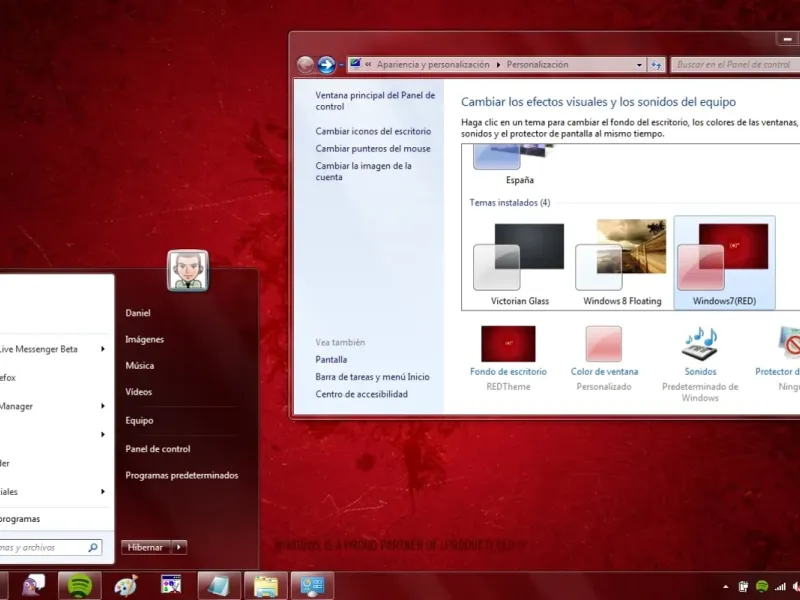800x600 pixels.
Task: Open Música from the Start menu
Action: pos(139,365)
